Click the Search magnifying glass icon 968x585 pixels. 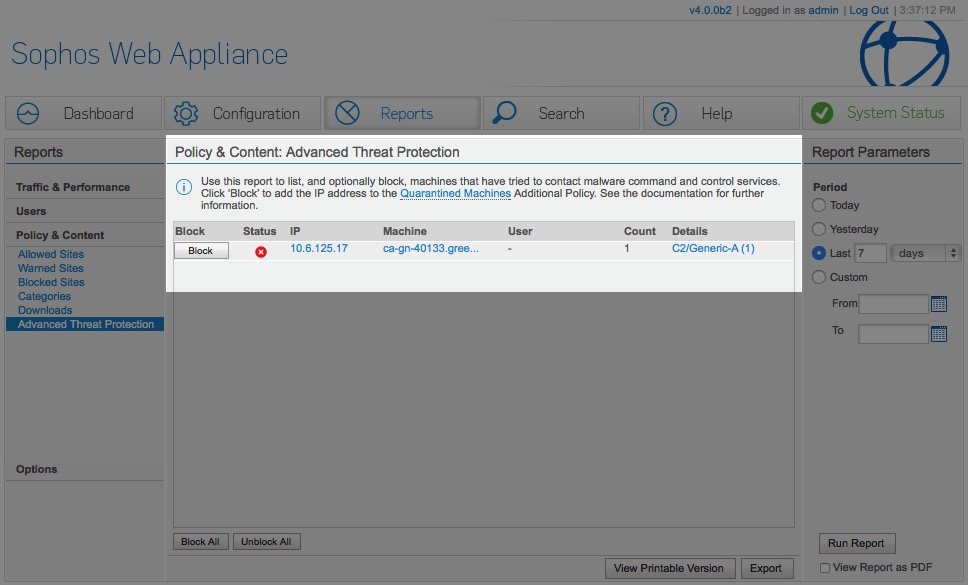(x=504, y=112)
